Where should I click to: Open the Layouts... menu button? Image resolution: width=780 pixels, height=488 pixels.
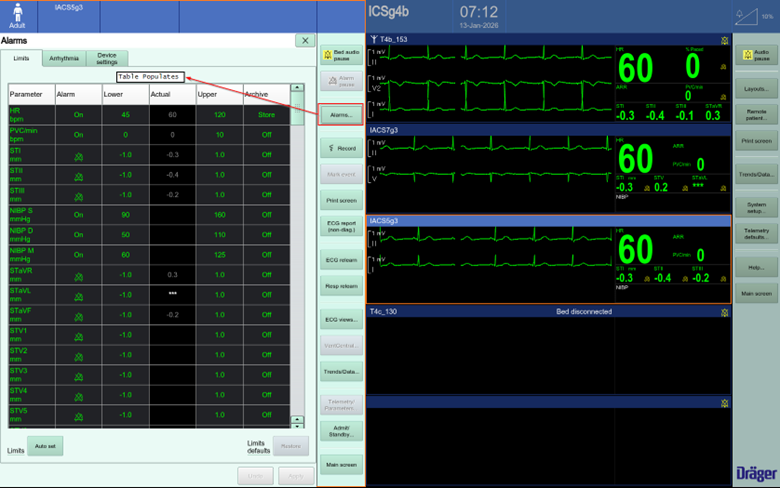click(755, 89)
